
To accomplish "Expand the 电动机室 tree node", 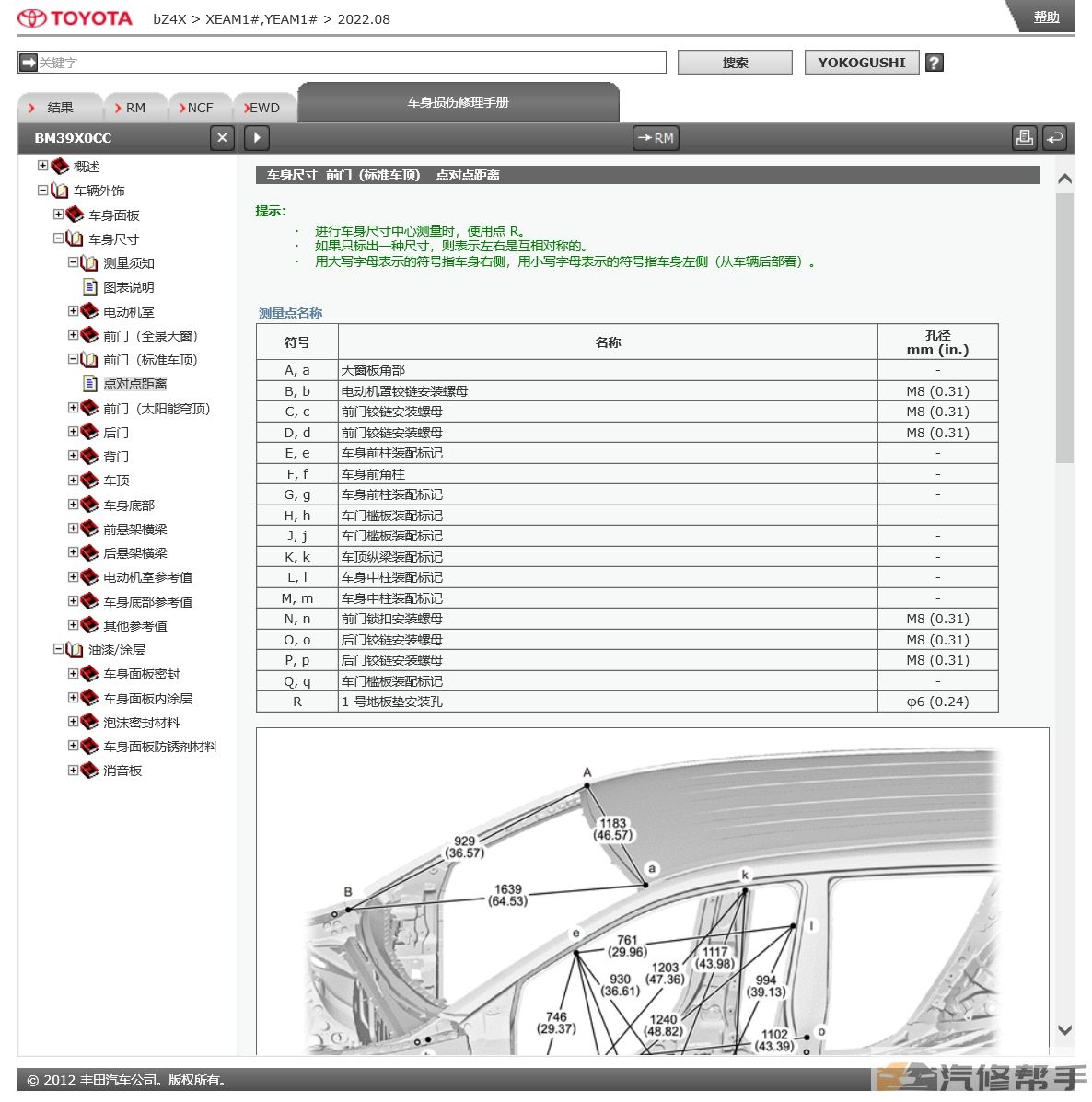I will pos(73,310).
